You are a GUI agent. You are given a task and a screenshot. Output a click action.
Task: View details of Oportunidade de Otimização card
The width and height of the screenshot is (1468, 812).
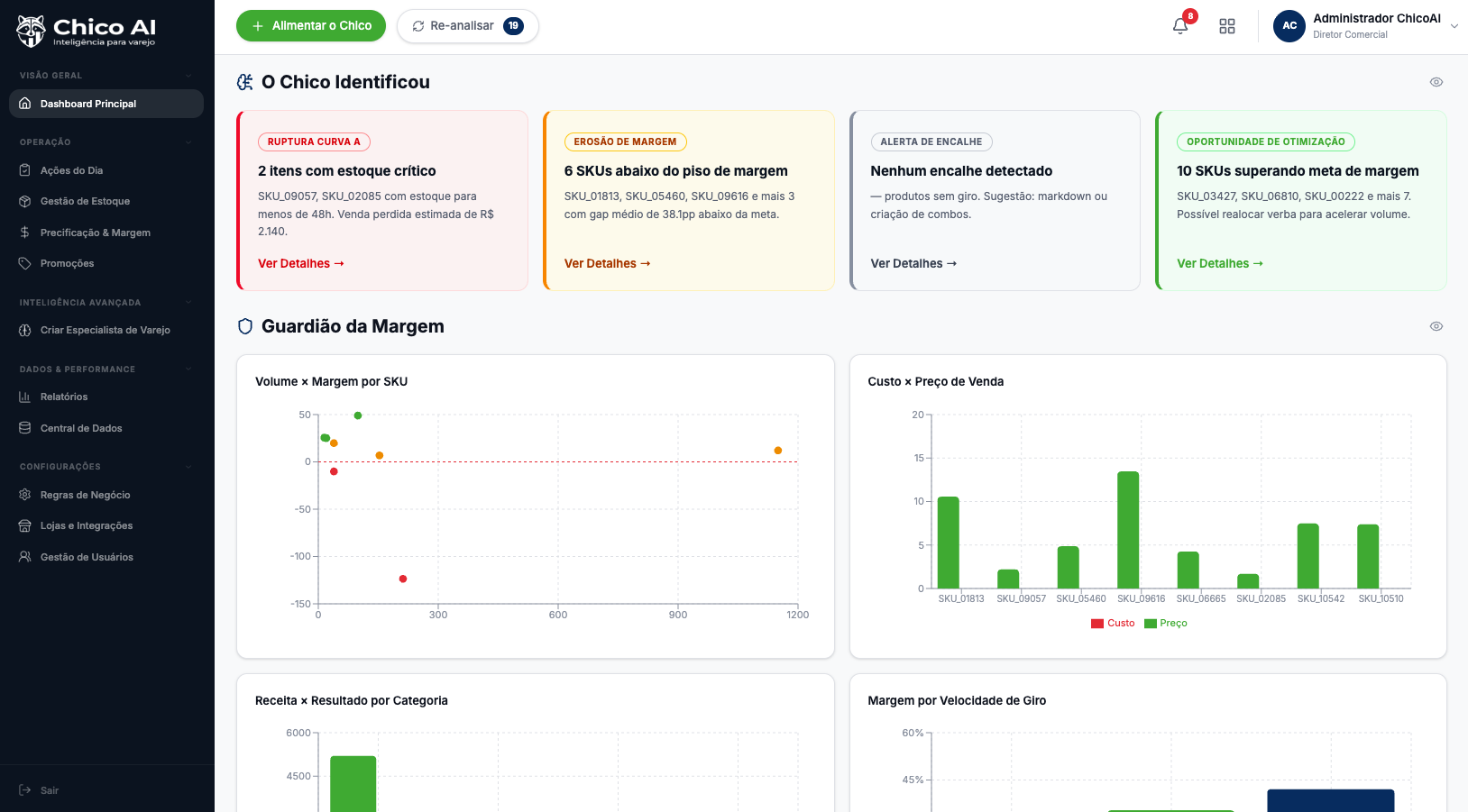(1220, 264)
